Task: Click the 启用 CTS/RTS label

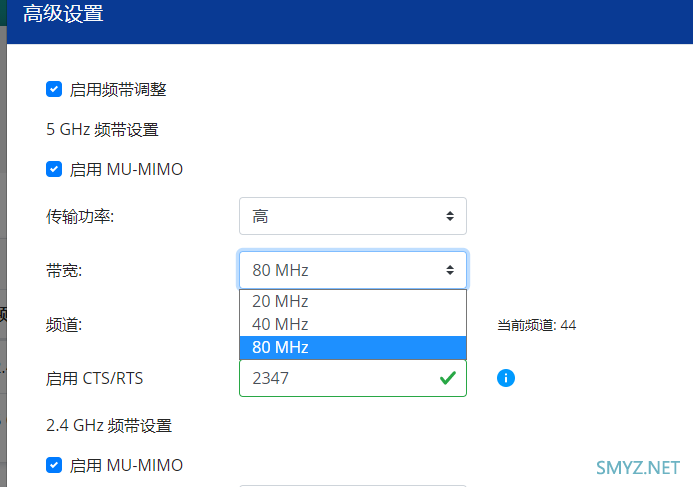Action: click(94, 378)
